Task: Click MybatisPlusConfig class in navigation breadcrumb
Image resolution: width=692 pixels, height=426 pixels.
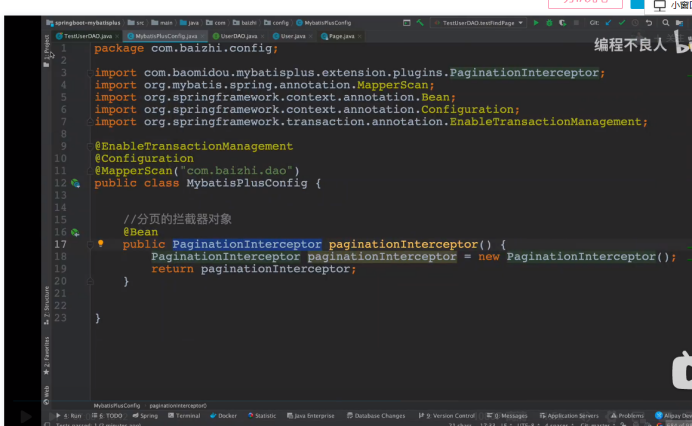Action: point(324,23)
